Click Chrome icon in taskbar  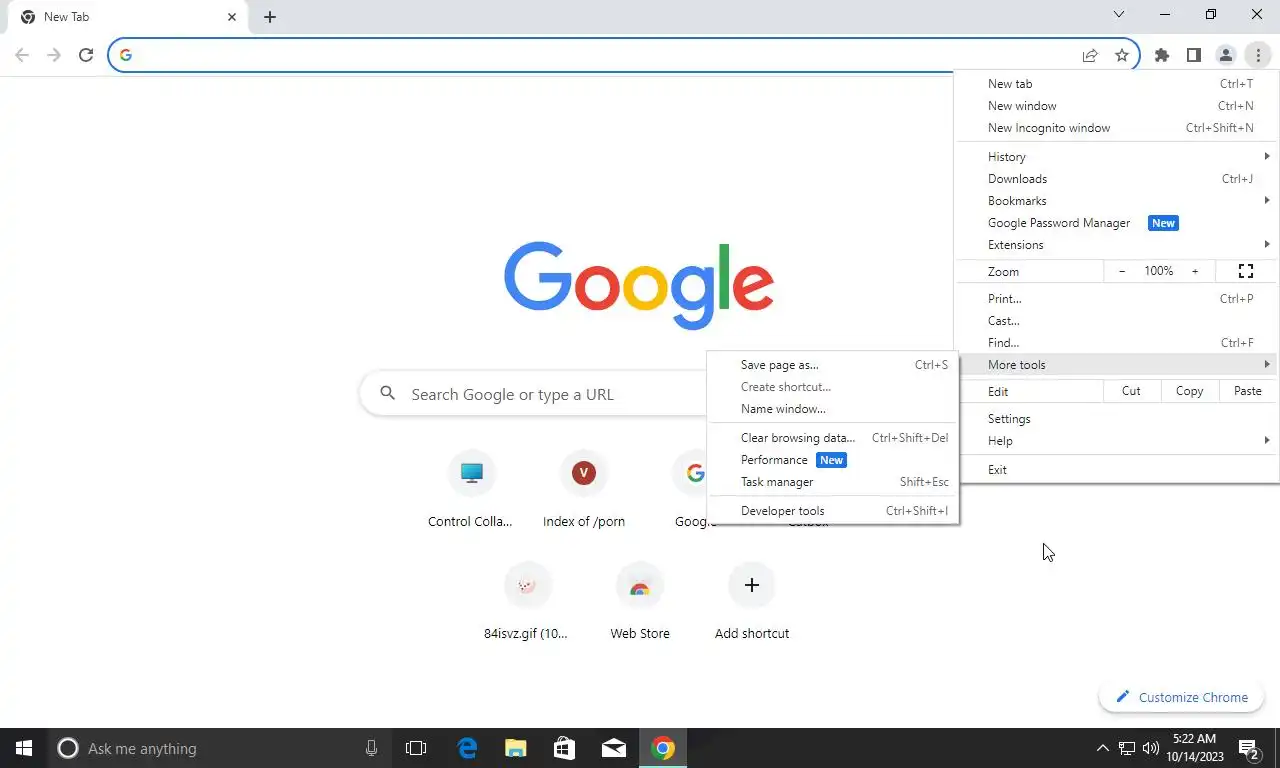(663, 748)
